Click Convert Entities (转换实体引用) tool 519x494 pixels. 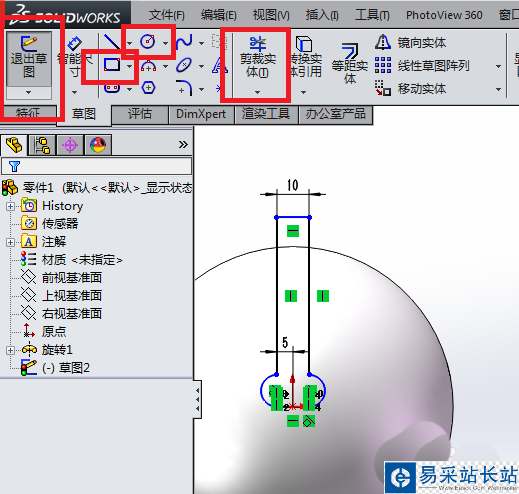[304, 57]
